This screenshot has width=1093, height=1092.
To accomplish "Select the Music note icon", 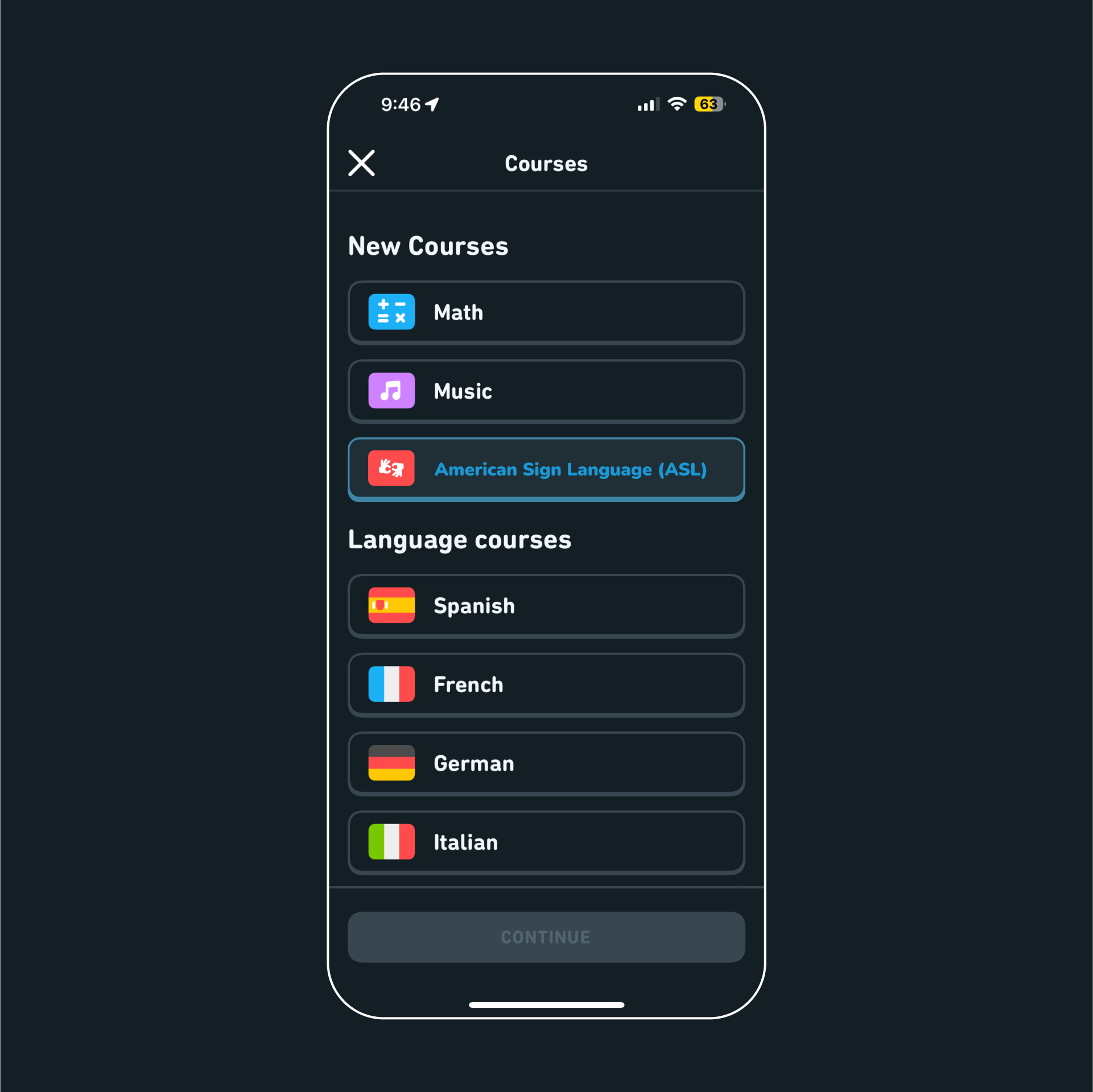I will pos(391,391).
